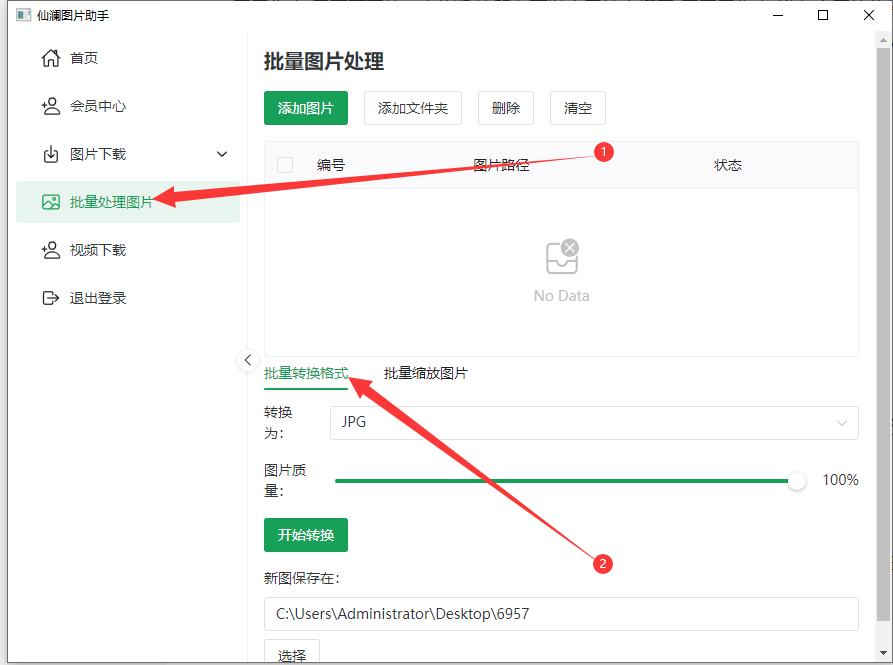Click the 图片下载 download icon
The image size is (893, 665).
[x=51, y=154]
